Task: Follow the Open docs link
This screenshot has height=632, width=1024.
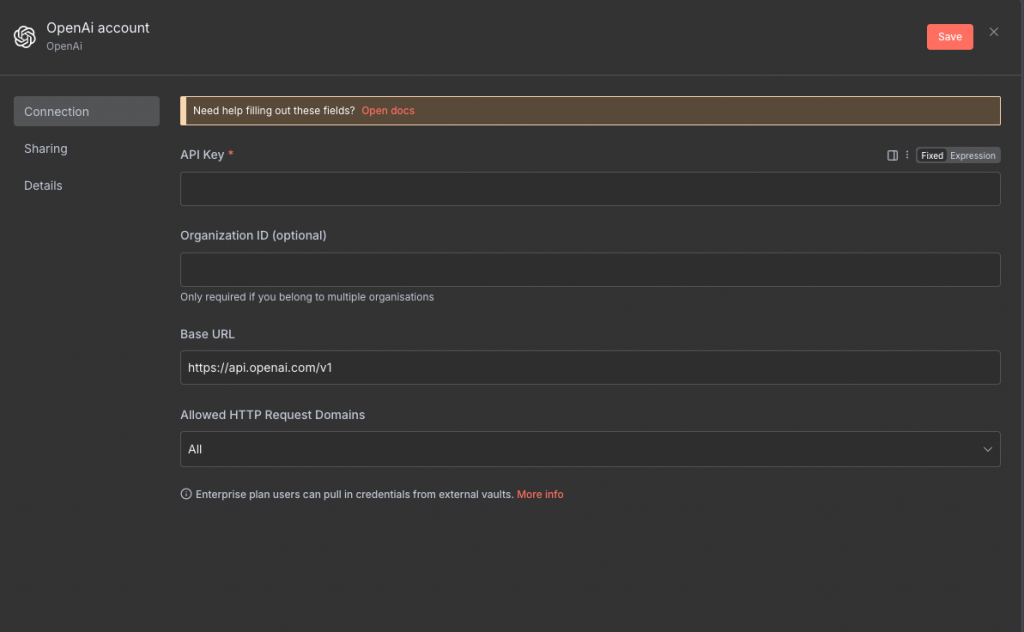Action: click(388, 110)
